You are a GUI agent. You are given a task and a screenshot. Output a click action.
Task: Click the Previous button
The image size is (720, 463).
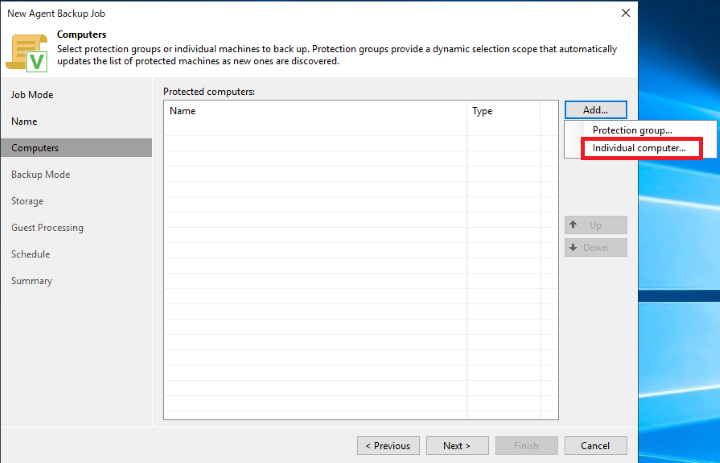point(387,445)
